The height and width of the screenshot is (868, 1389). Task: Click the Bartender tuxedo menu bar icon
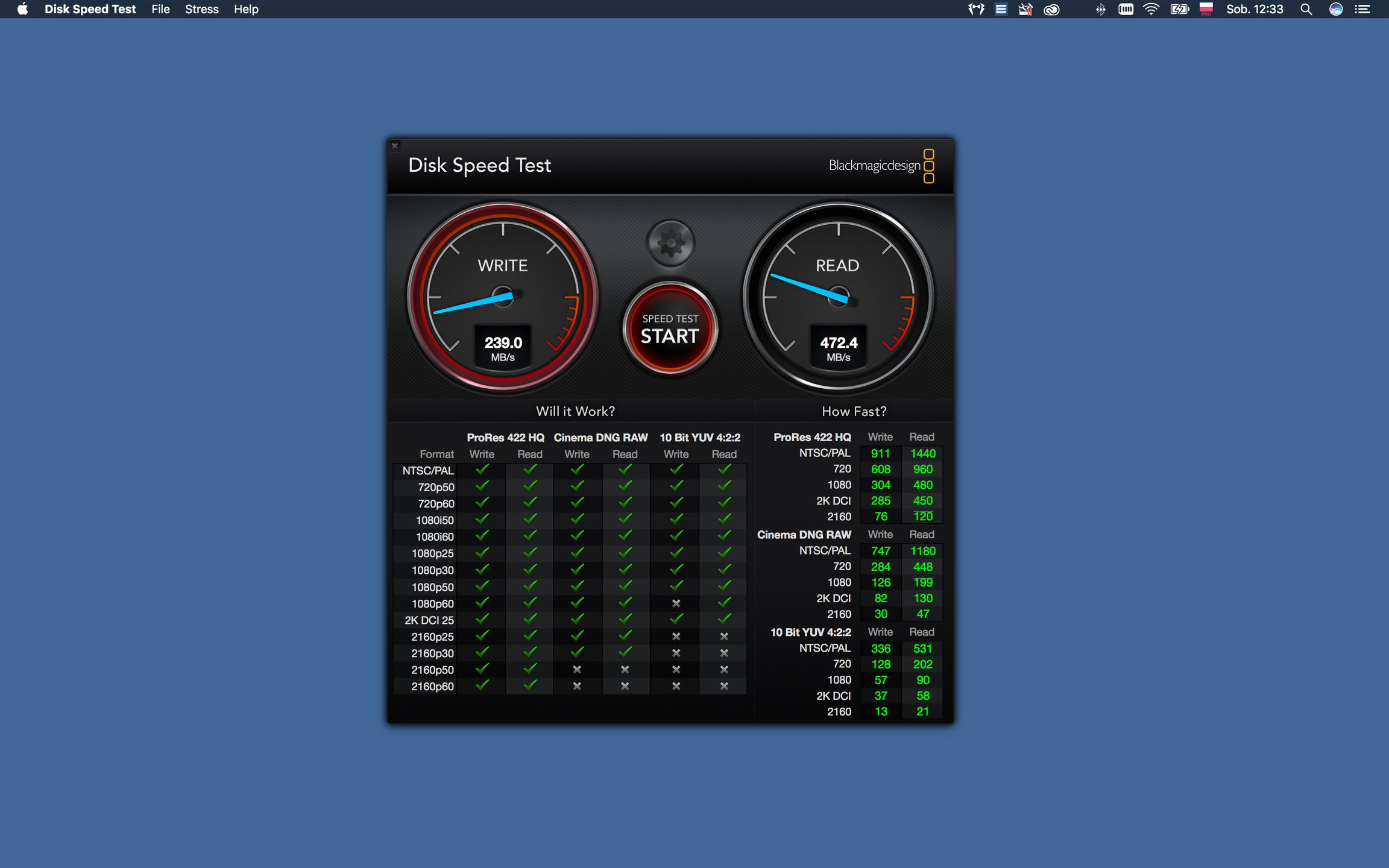(976, 9)
